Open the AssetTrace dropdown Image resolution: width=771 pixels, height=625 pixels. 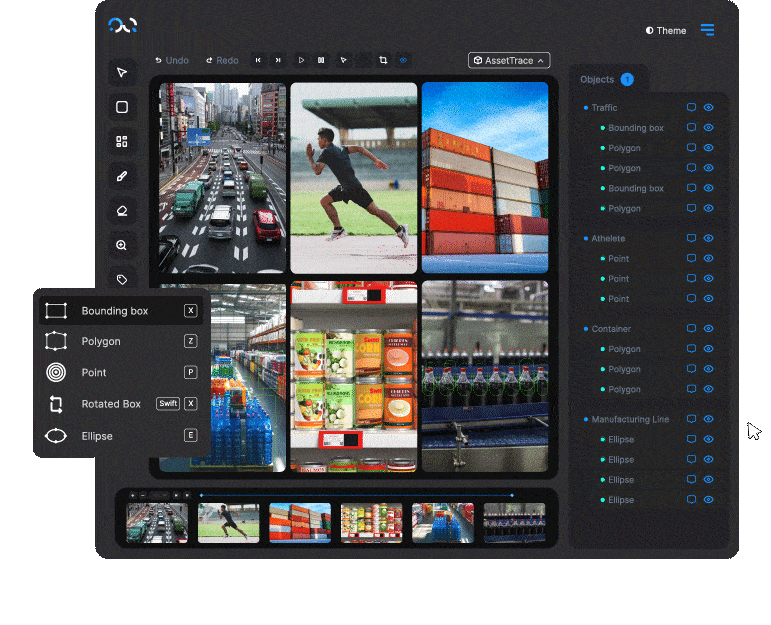tap(509, 61)
